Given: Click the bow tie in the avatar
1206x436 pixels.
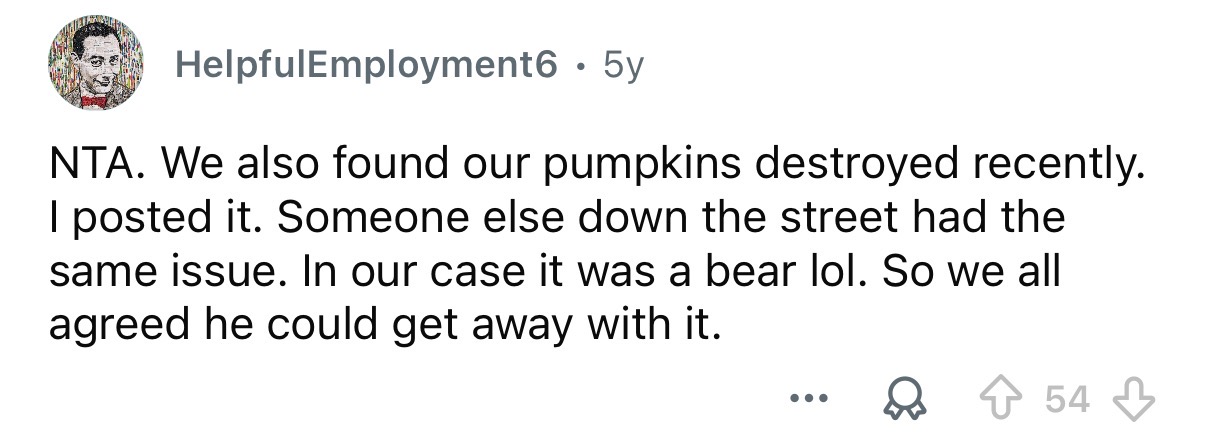Looking at the screenshot, I should point(94,100).
